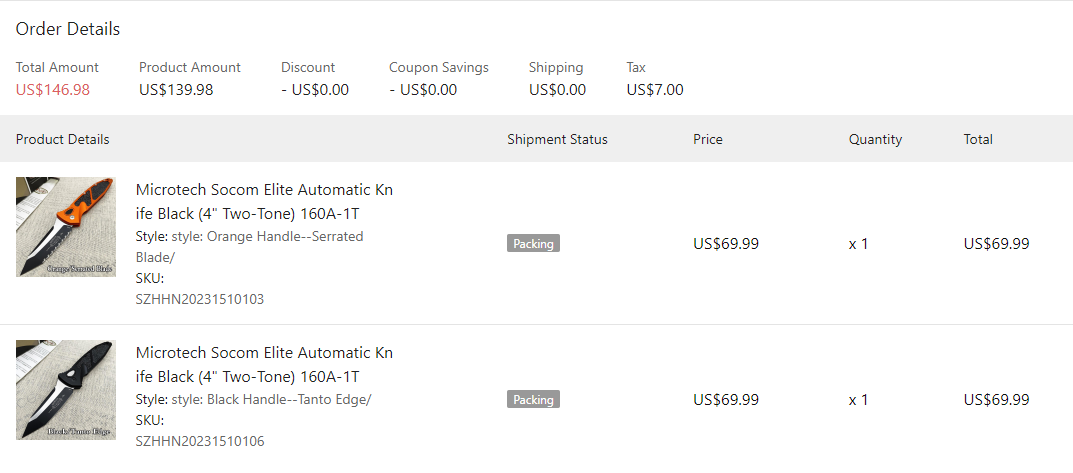Click the Shipment Status column header
The image size is (1073, 473).
[x=557, y=139]
